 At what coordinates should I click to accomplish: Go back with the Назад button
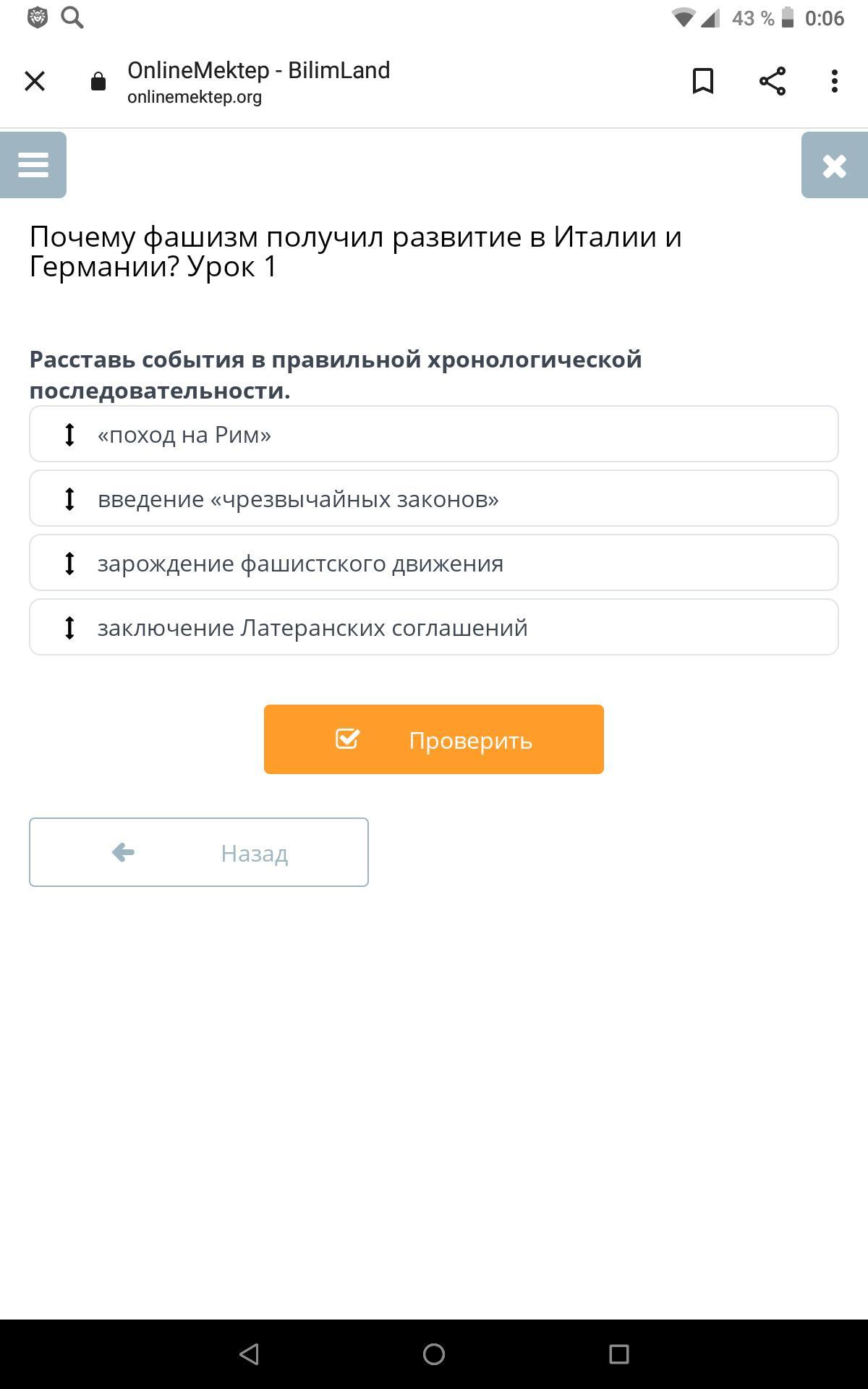pos(199,852)
